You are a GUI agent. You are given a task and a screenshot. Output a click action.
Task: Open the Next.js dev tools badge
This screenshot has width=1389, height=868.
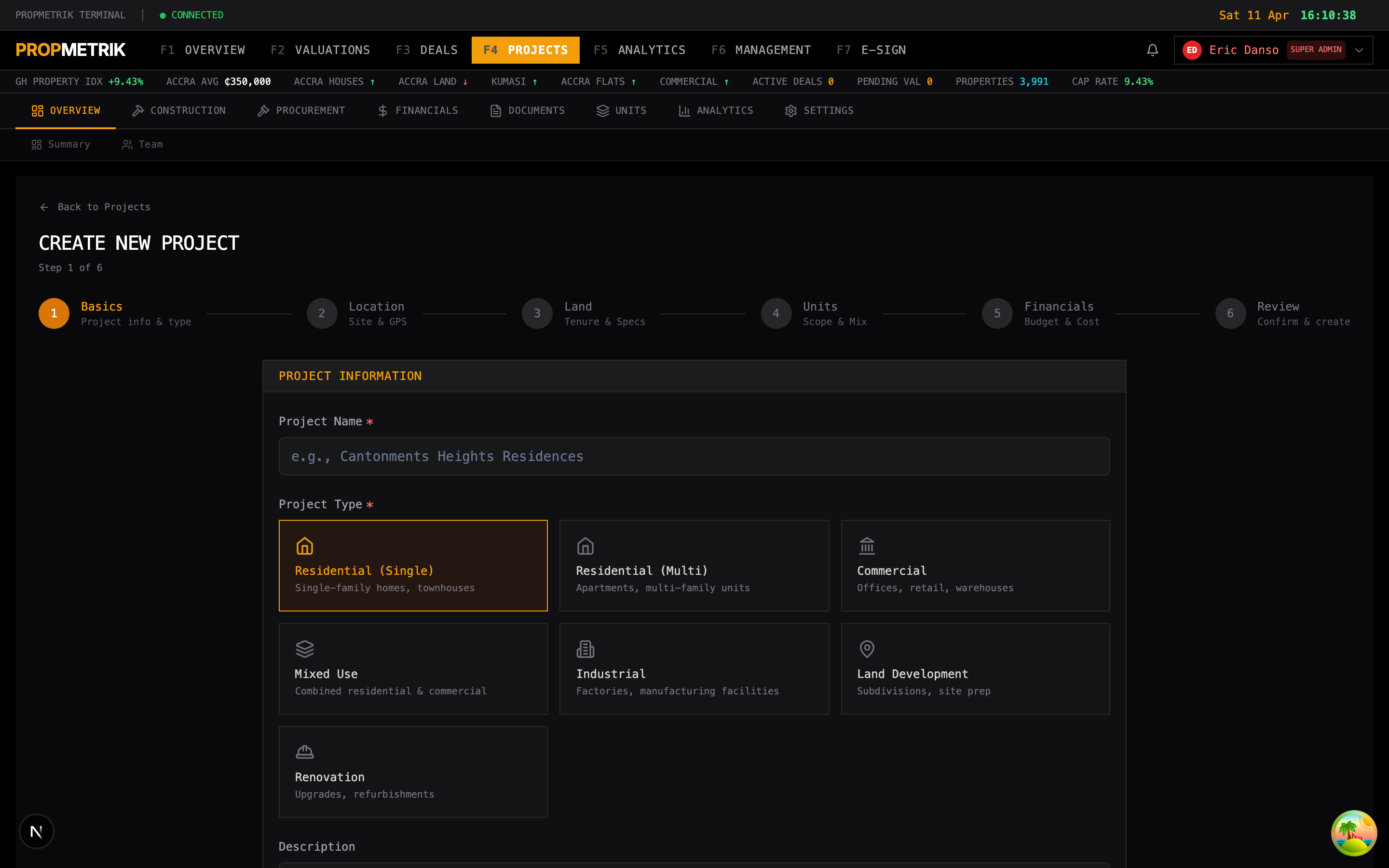(x=36, y=831)
